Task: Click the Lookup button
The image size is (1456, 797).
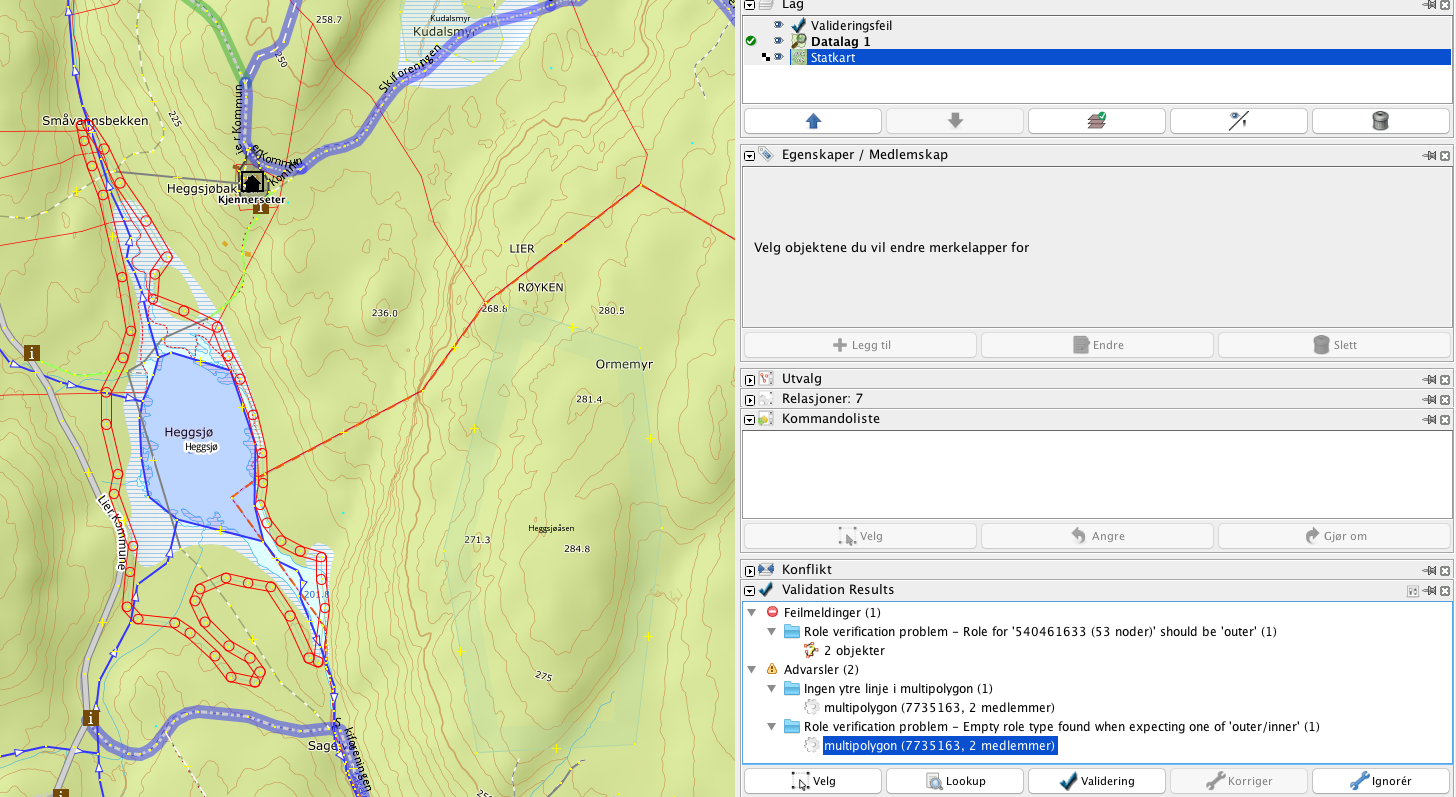Action: click(955, 781)
